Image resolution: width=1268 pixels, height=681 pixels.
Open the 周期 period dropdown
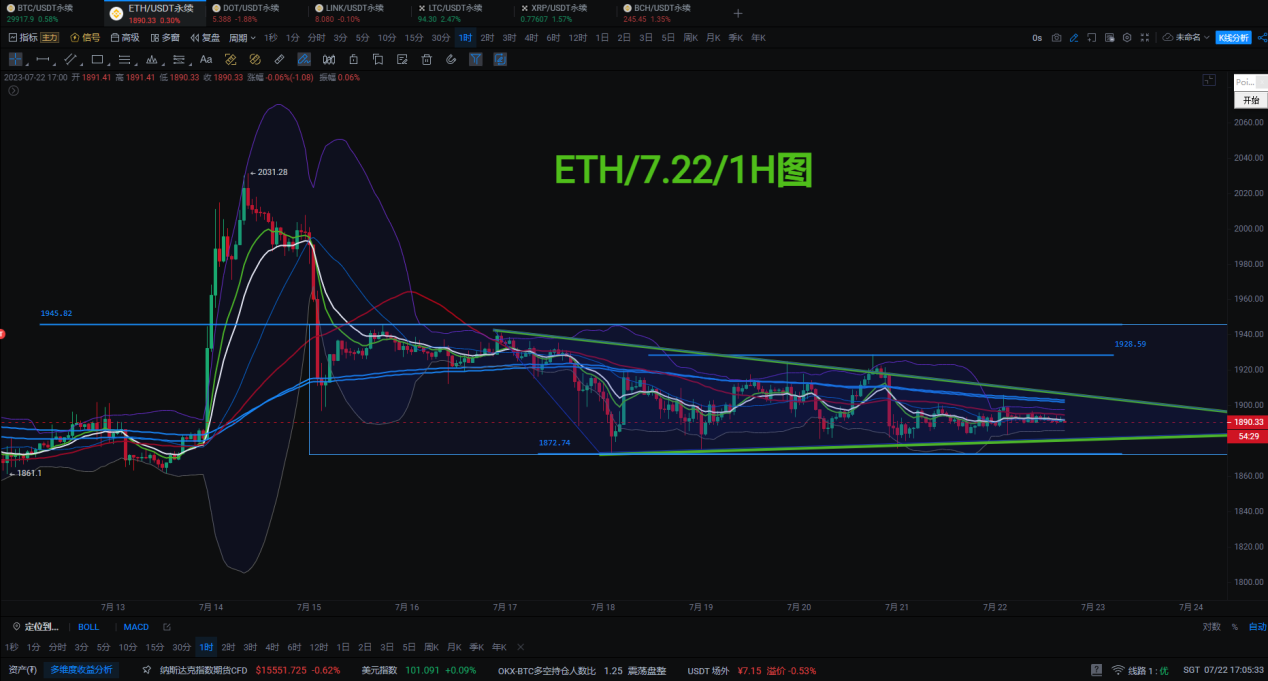(242, 38)
